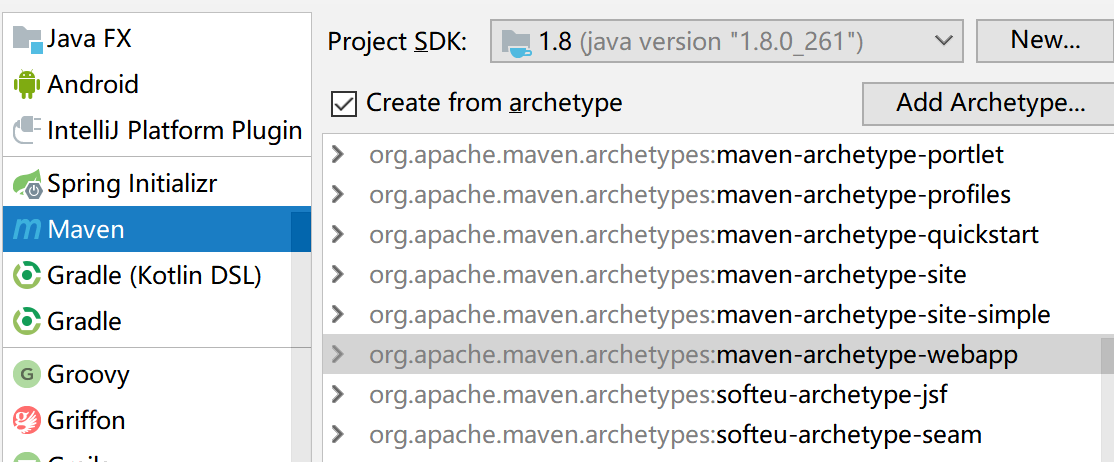The image size is (1114, 462).
Task: Click the green Android robot icon
Action: point(27,85)
